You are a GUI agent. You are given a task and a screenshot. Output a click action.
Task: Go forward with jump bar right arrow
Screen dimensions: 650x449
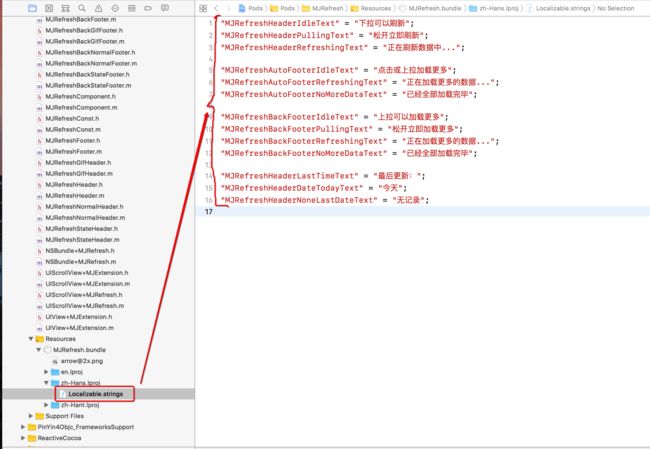pyautogui.click(x=228, y=8)
